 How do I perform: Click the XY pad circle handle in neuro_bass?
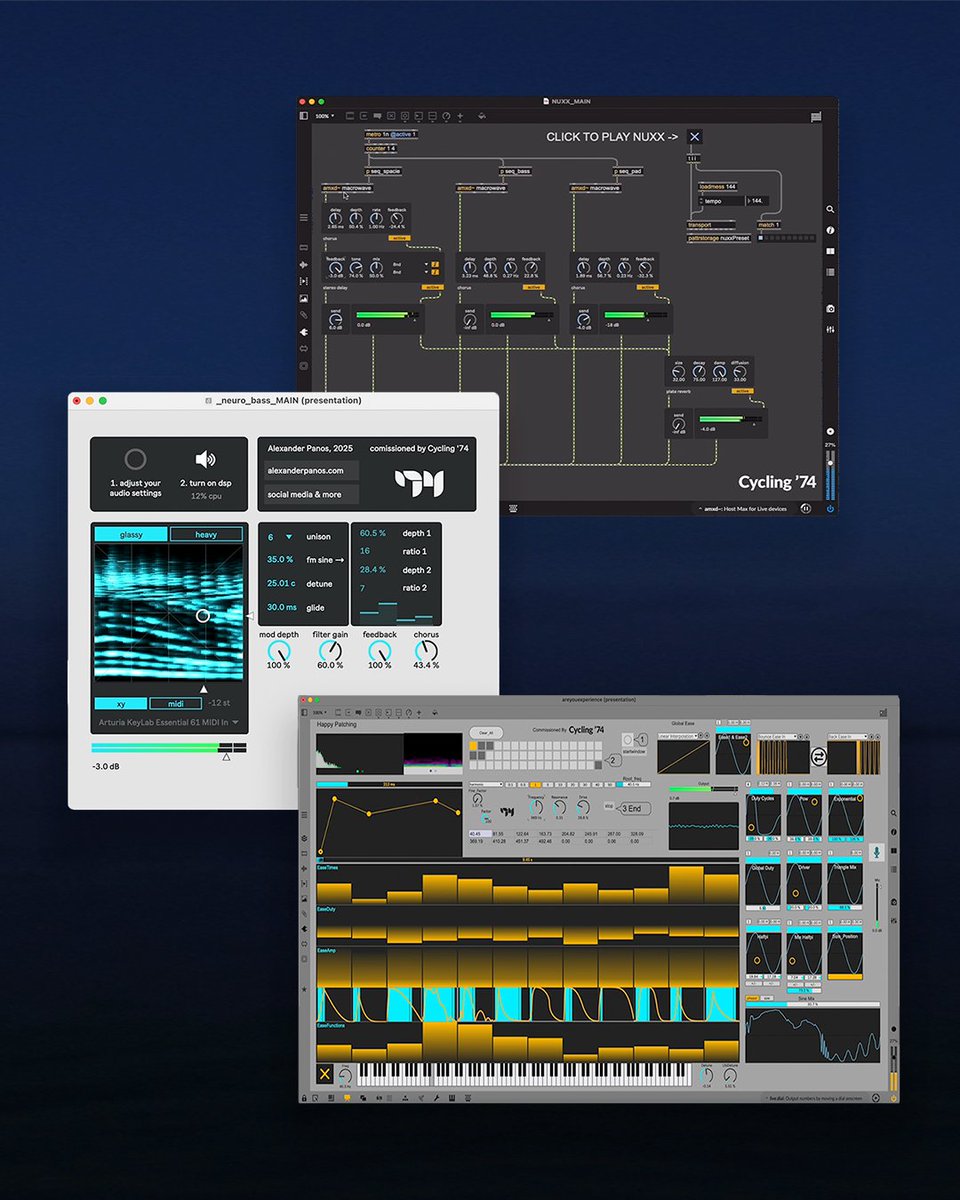point(203,616)
